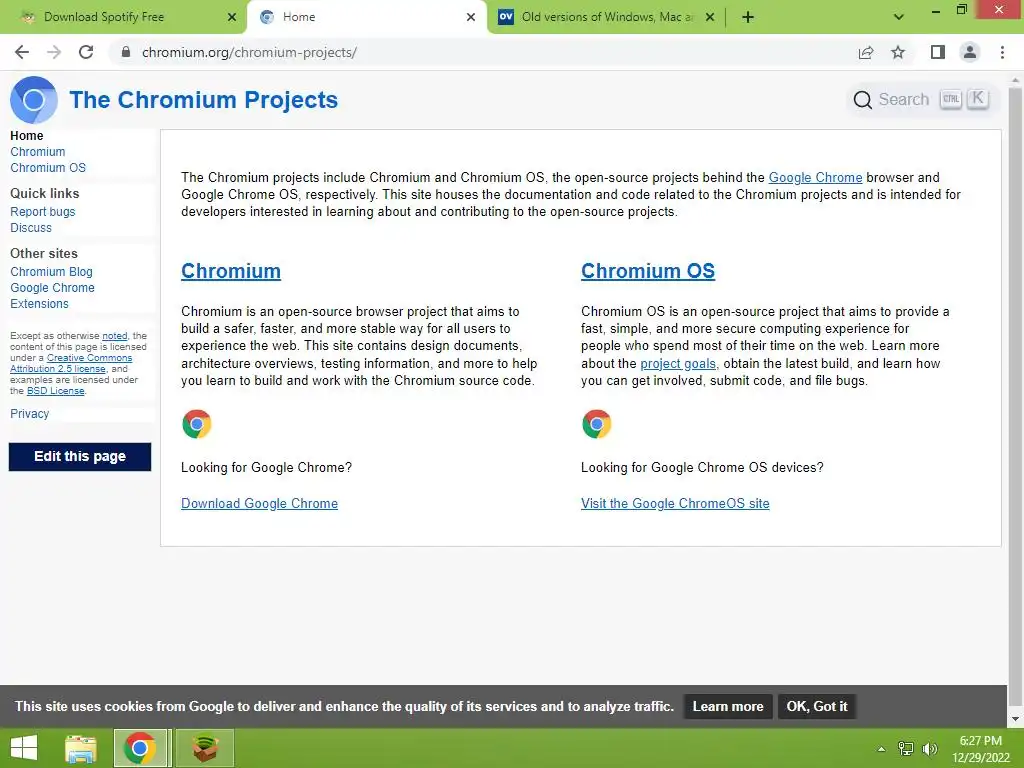Open Chromium in the sidebar navigation
Image resolution: width=1024 pixels, height=768 pixels.
point(38,152)
